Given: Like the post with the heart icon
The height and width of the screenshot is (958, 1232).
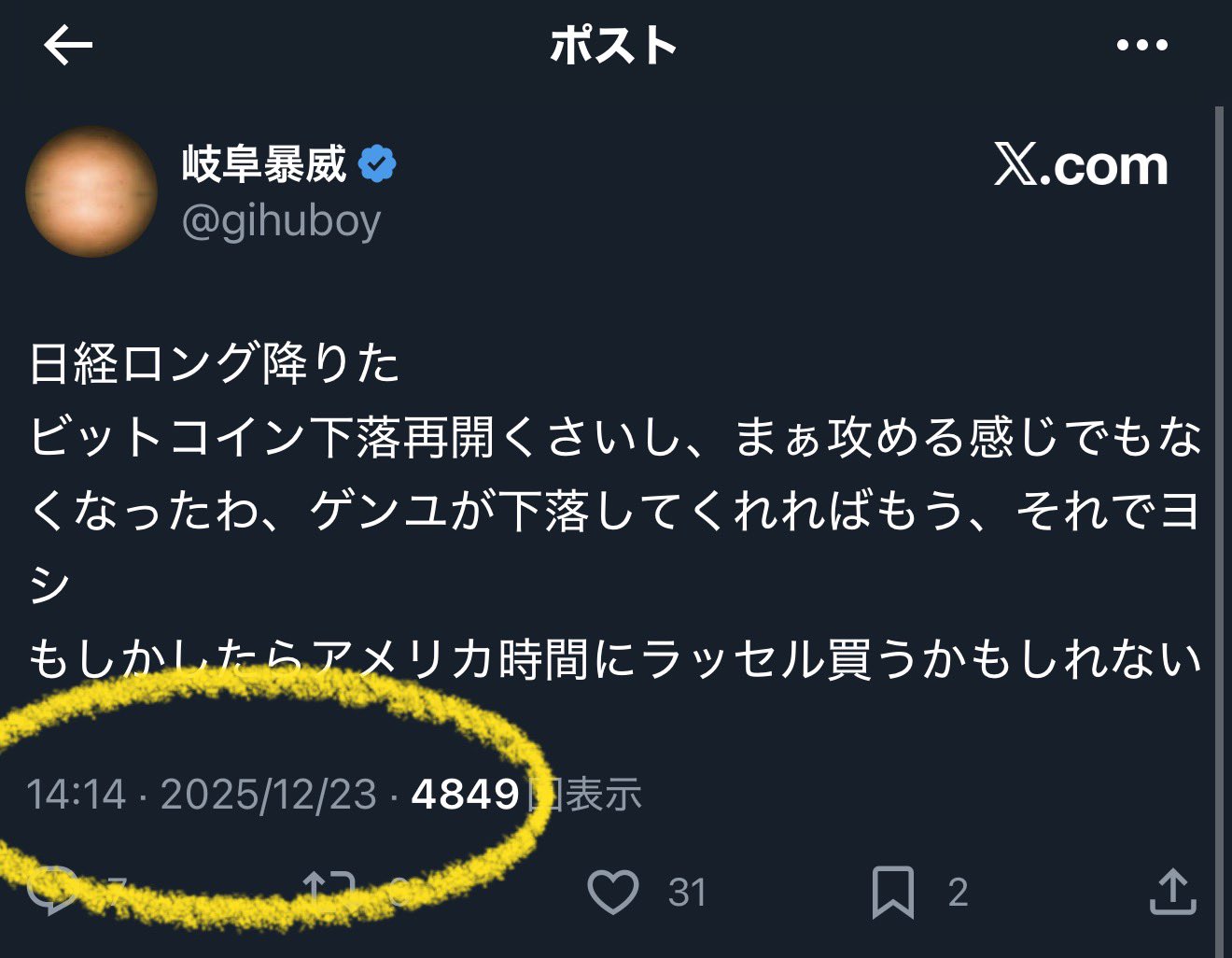Looking at the screenshot, I should tap(613, 891).
